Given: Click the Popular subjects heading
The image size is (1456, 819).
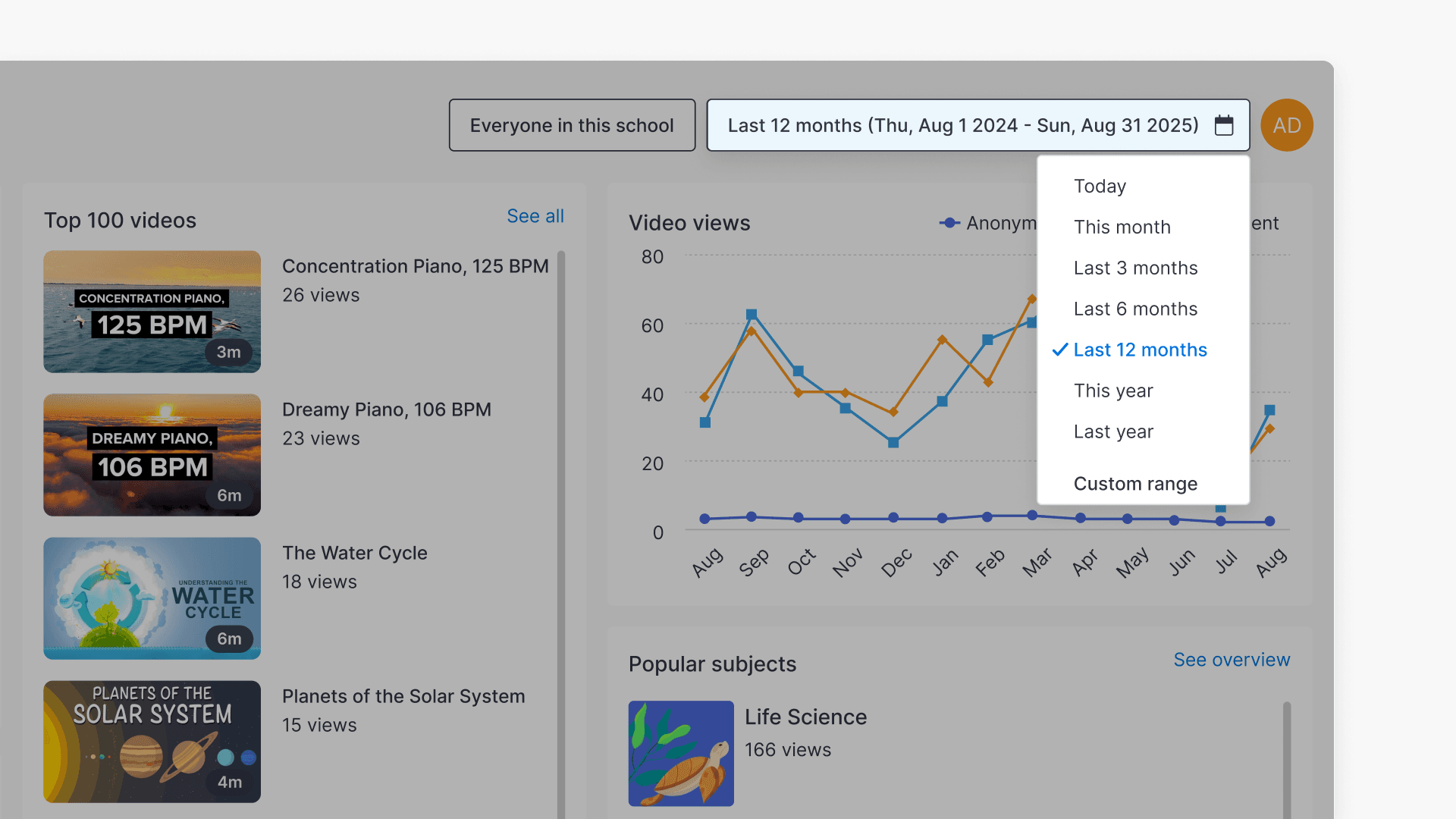Looking at the screenshot, I should tap(712, 664).
